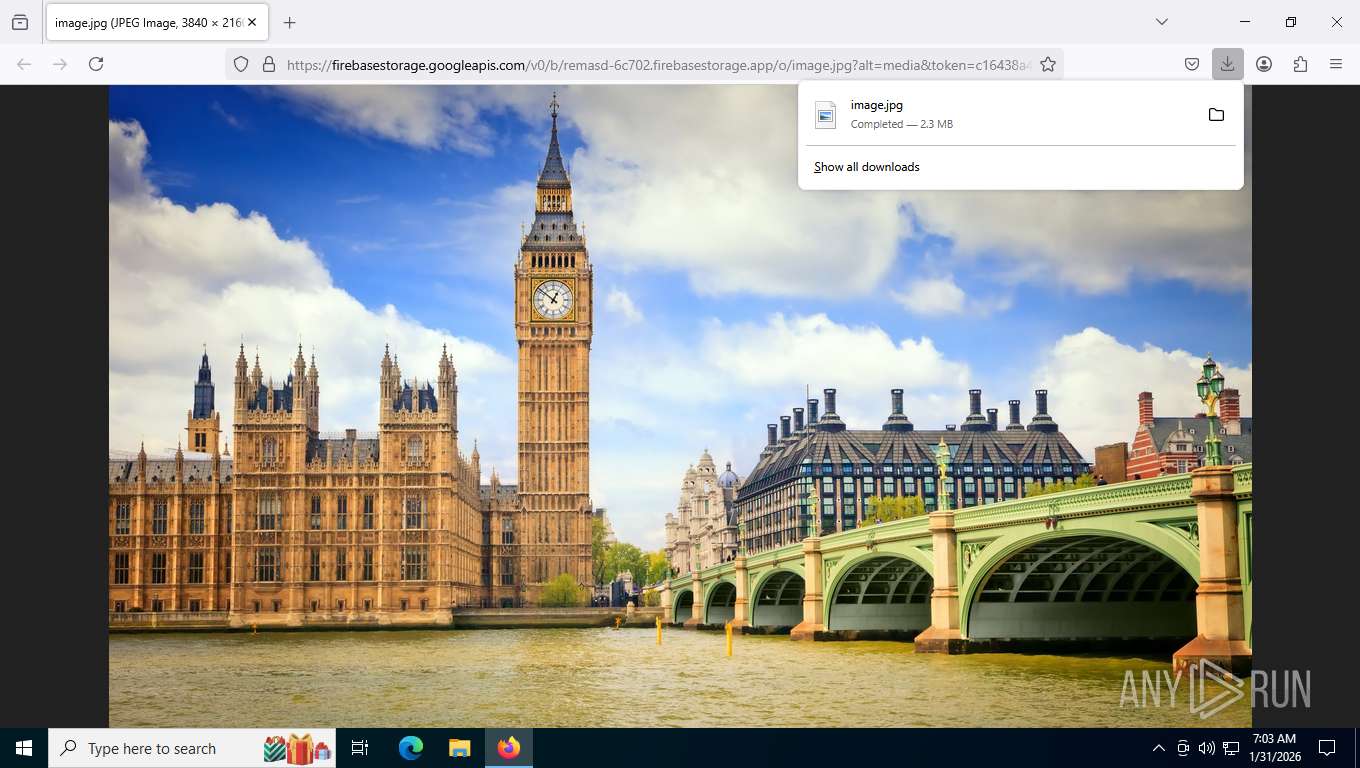Open tracking protection shield icon
The image size is (1360, 768).
pyautogui.click(x=241, y=64)
